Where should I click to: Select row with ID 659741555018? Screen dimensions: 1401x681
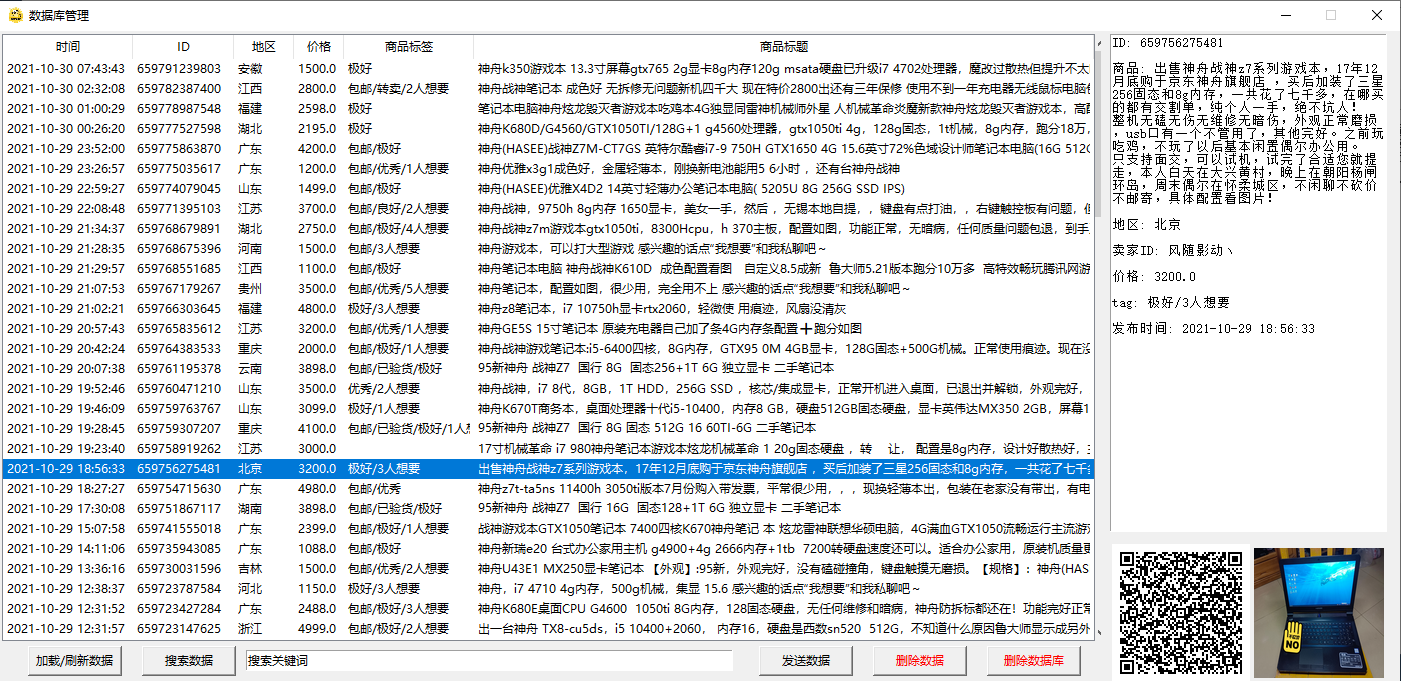pos(548,529)
